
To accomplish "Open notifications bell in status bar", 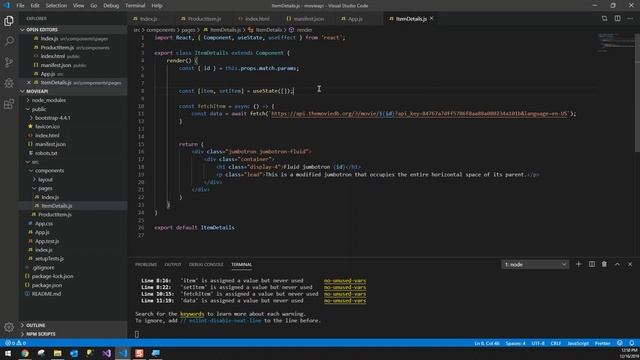I will click(x=631, y=343).
